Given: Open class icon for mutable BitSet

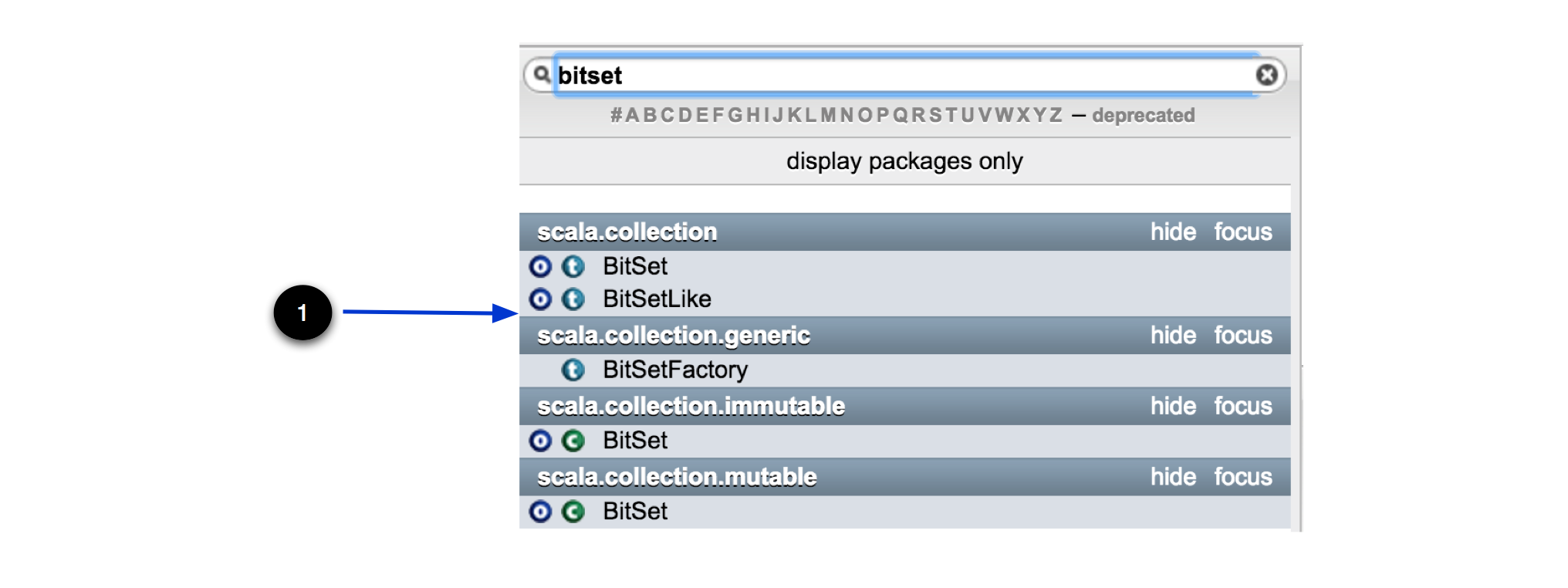Looking at the screenshot, I should click(x=573, y=512).
